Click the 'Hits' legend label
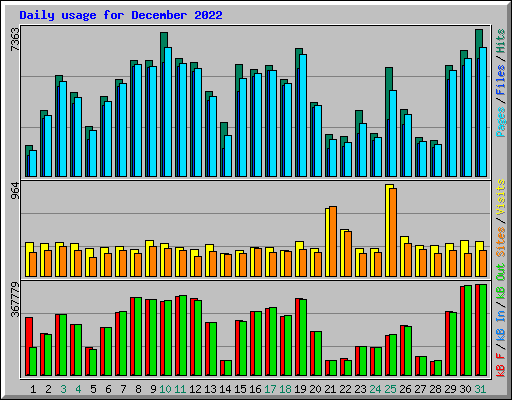 click(500, 41)
